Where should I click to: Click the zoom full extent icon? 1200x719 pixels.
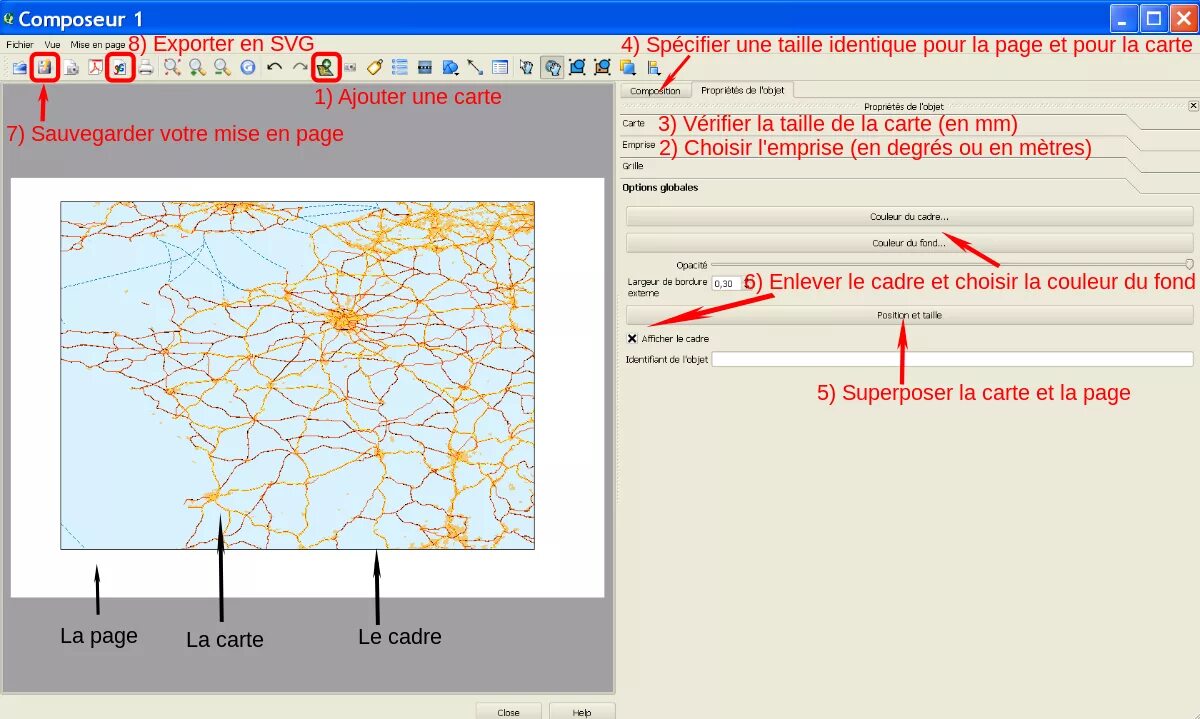172,68
